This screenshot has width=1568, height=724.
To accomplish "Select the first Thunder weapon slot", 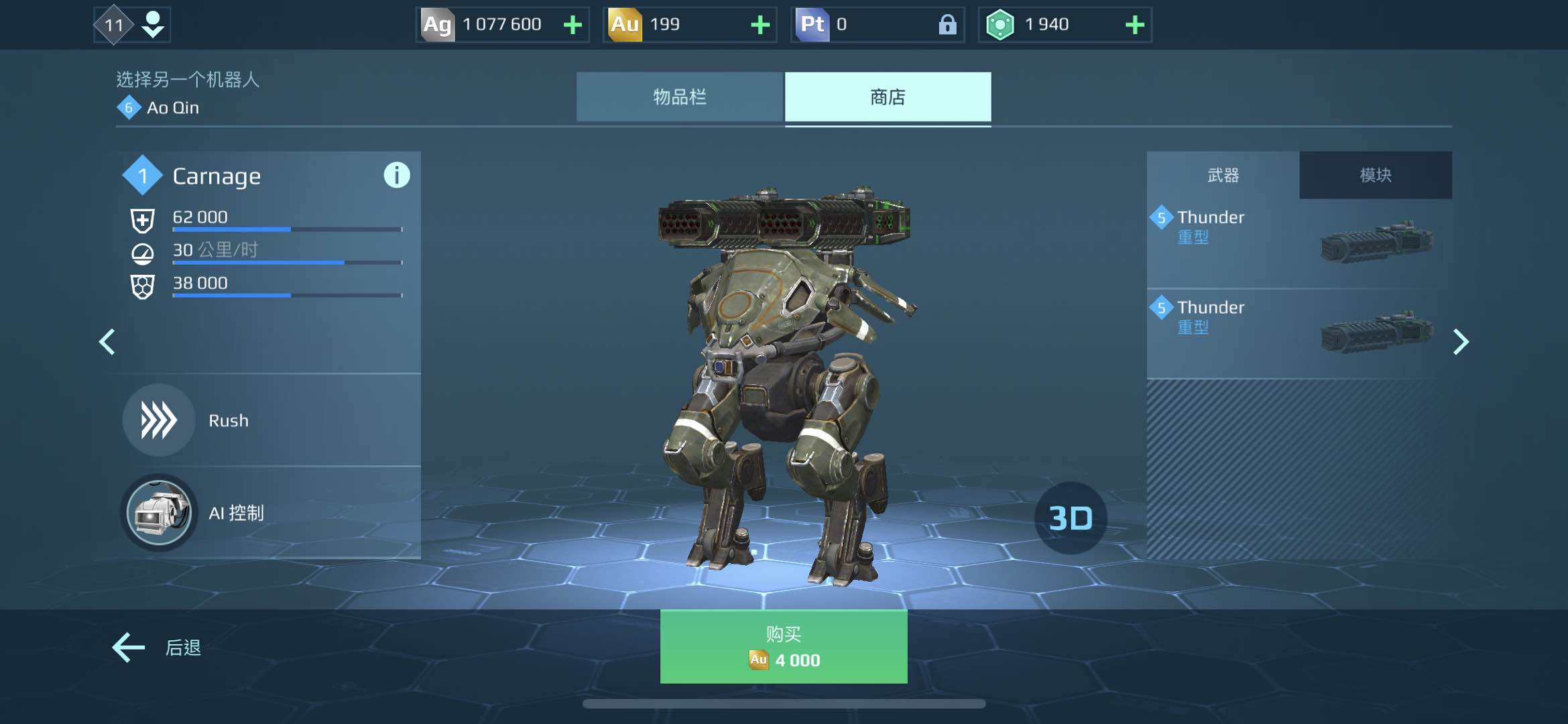I will point(1299,243).
